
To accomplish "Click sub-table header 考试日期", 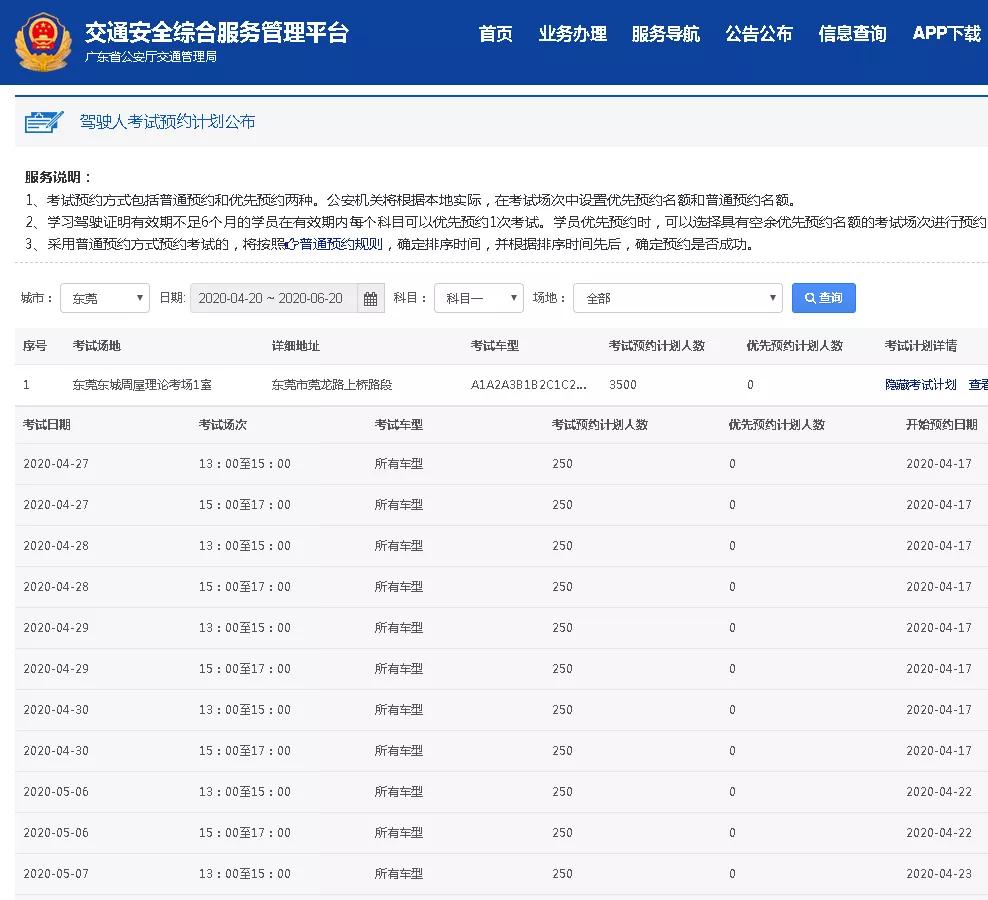I will coord(47,424).
